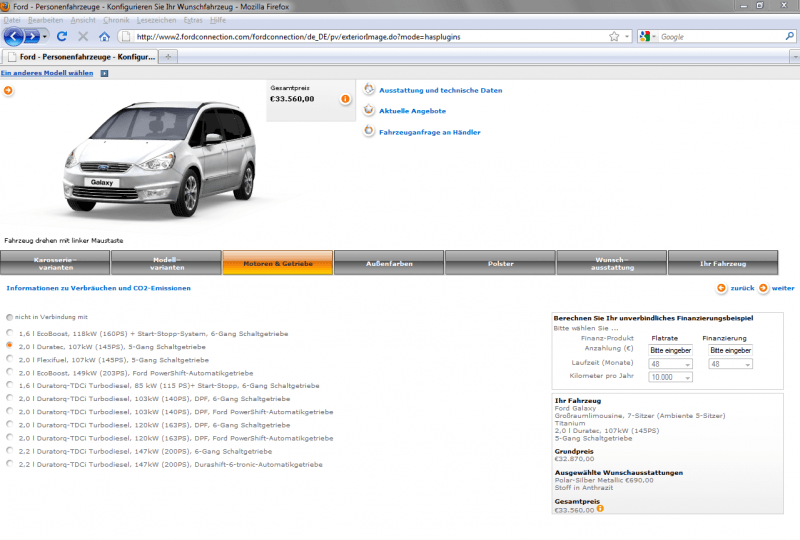
Task: Open the price info icon beside Gesamtpreis box
Action: [345, 99]
